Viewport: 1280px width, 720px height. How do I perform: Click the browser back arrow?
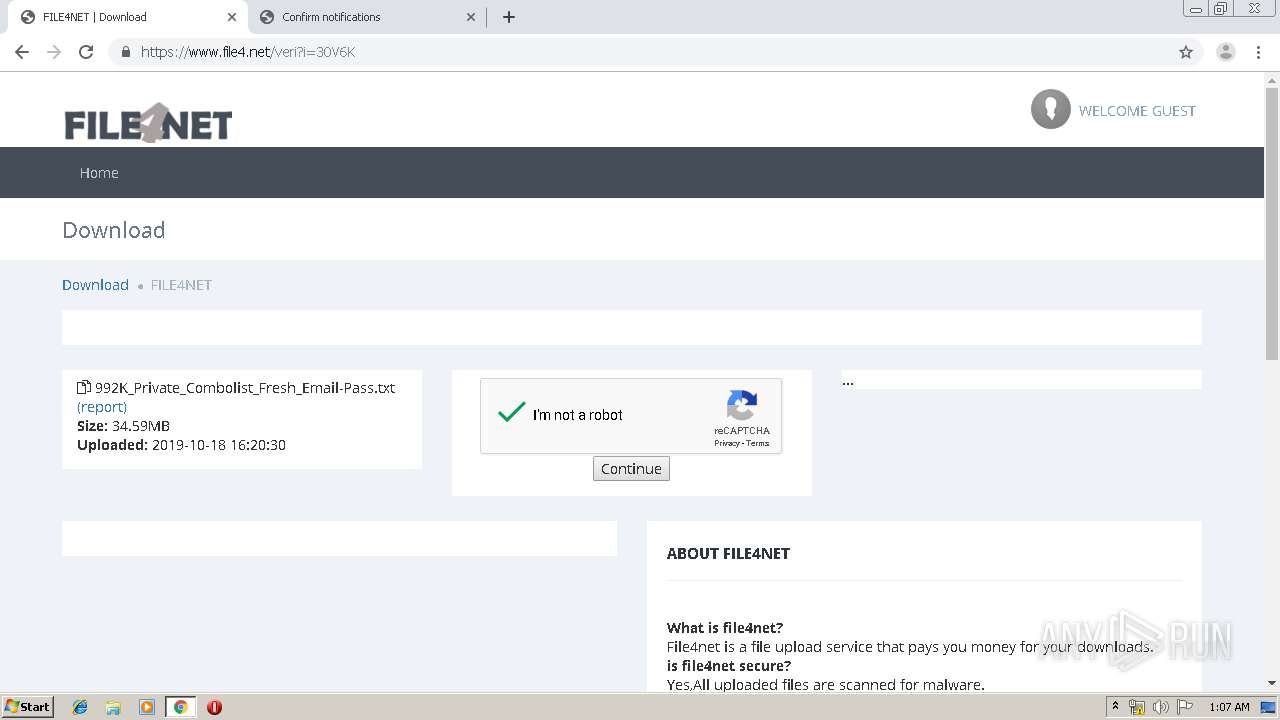[22, 52]
